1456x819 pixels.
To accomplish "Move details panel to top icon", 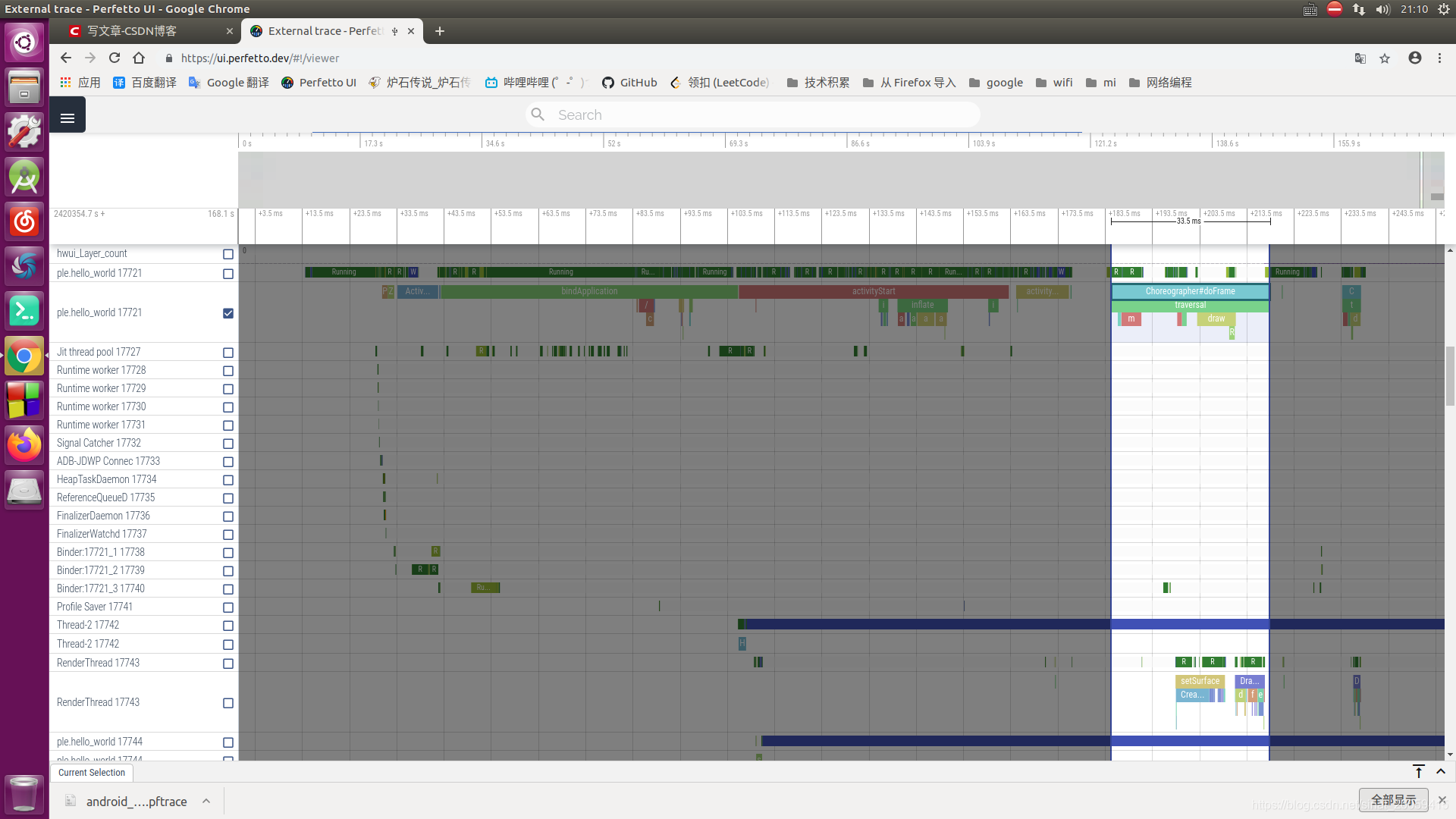I will tap(1419, 771).
